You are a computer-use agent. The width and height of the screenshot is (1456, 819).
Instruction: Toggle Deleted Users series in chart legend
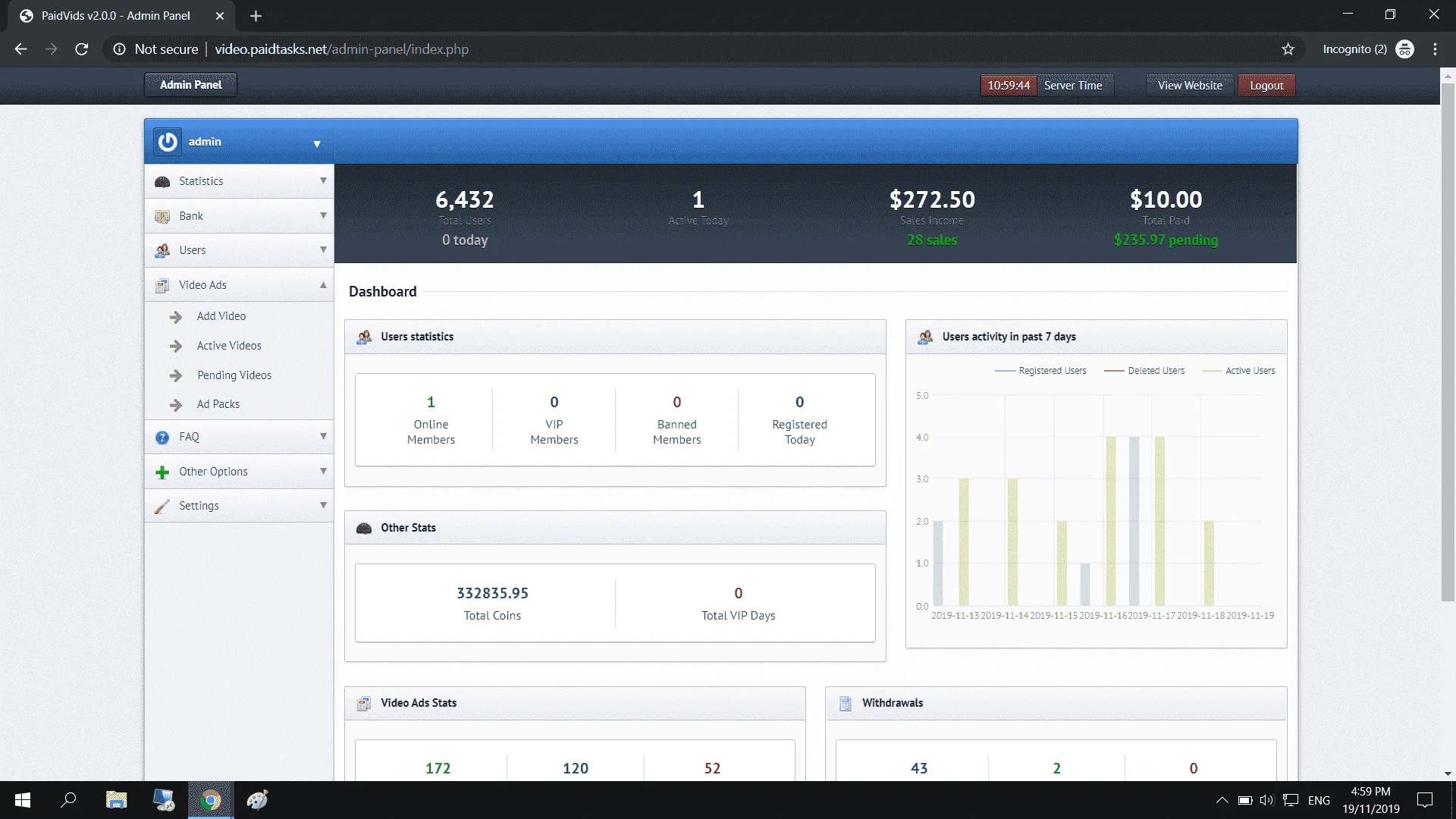1144,371
